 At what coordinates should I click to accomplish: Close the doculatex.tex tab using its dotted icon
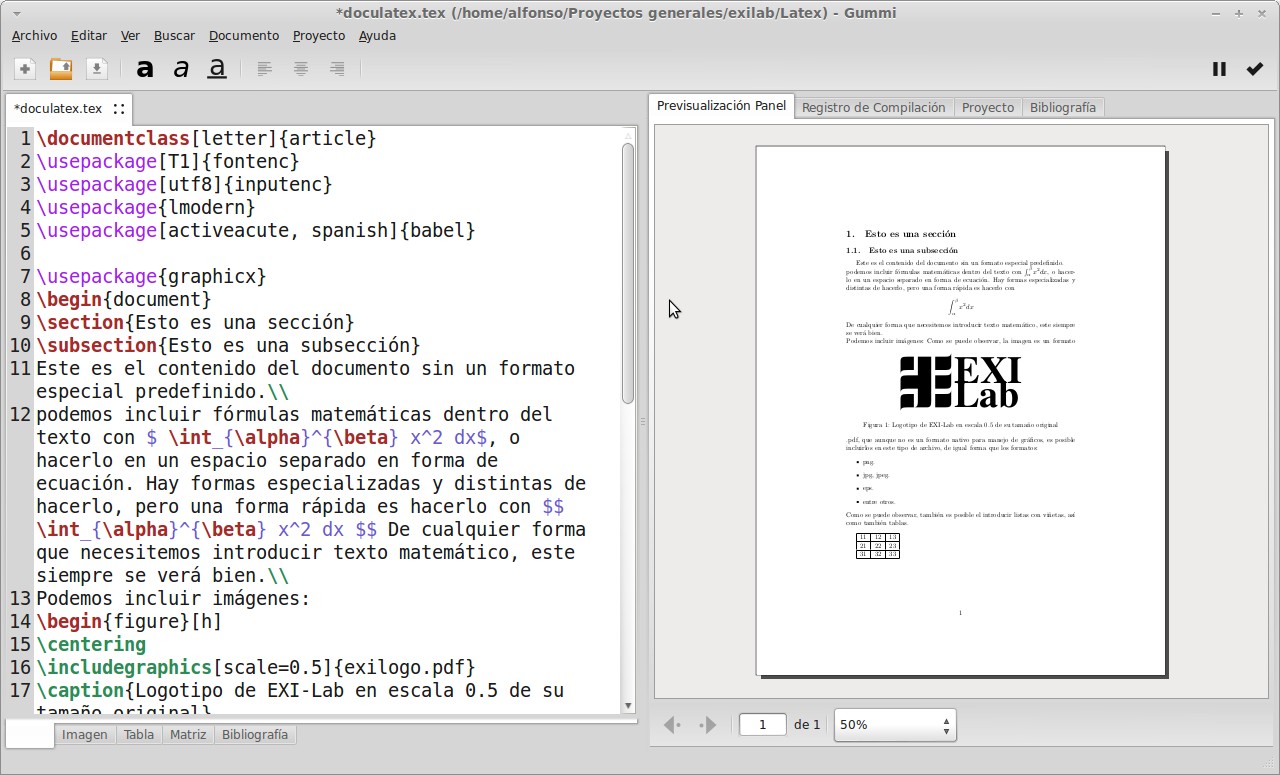[x=119, y=109]
